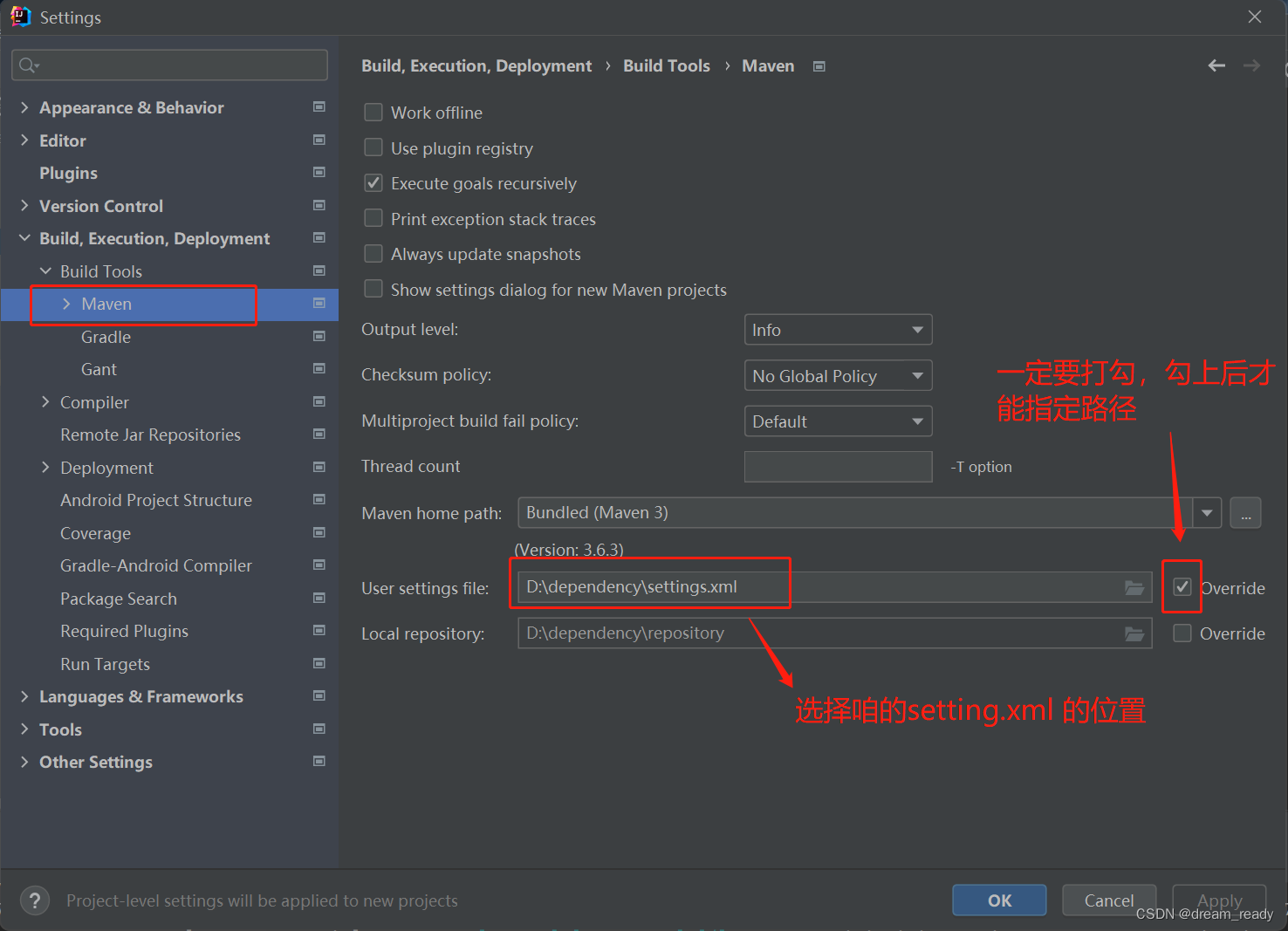This screenshot has height=931, width=1288.
Task: Check Always update snapshots
Action: pos(373,254)
